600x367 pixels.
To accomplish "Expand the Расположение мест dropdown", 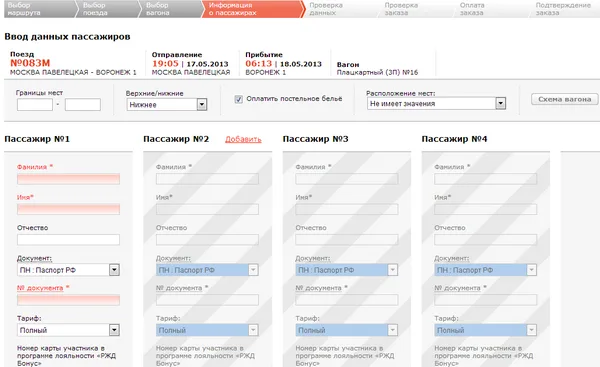I will tap(436, 103).
